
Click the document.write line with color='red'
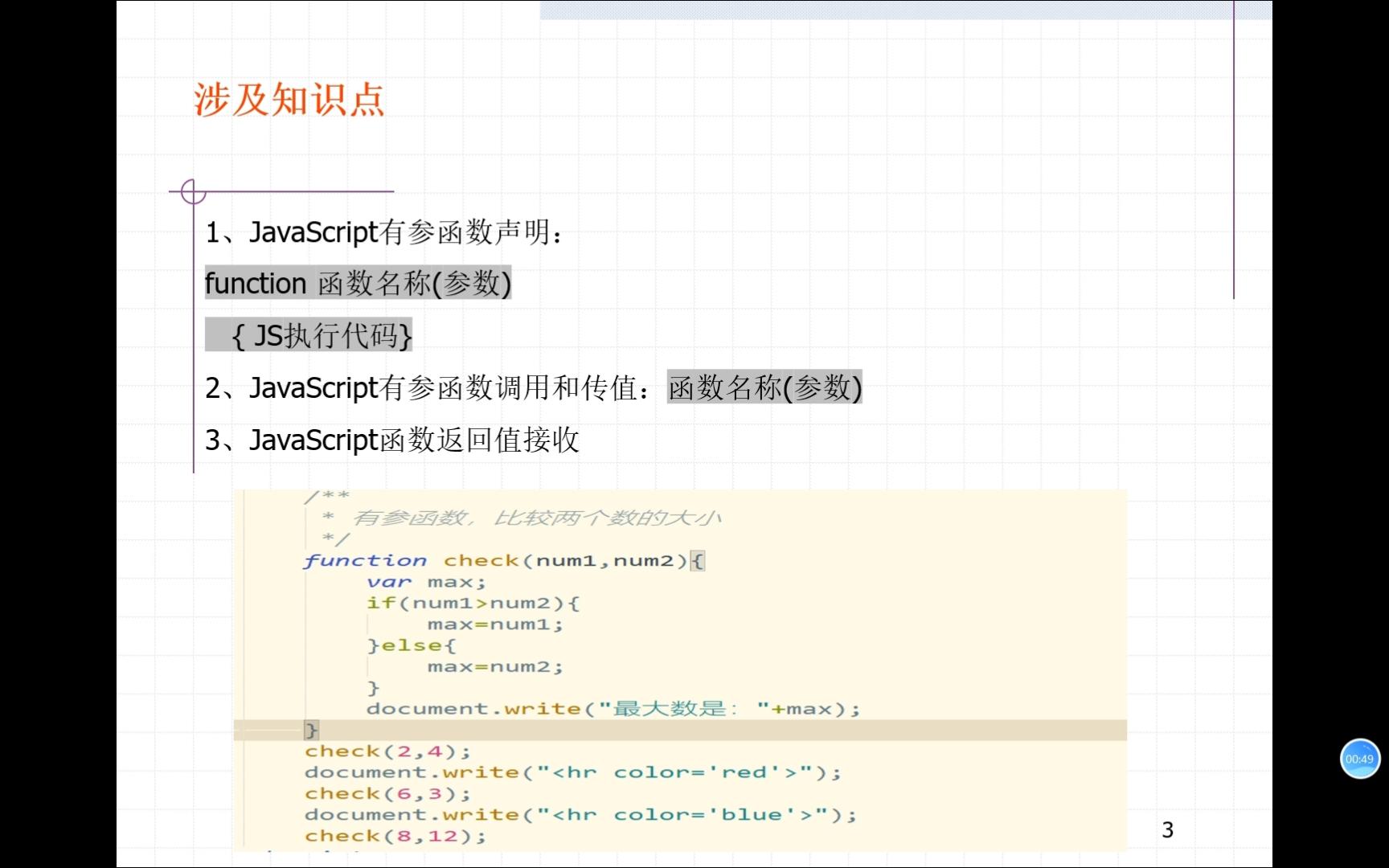572,772
